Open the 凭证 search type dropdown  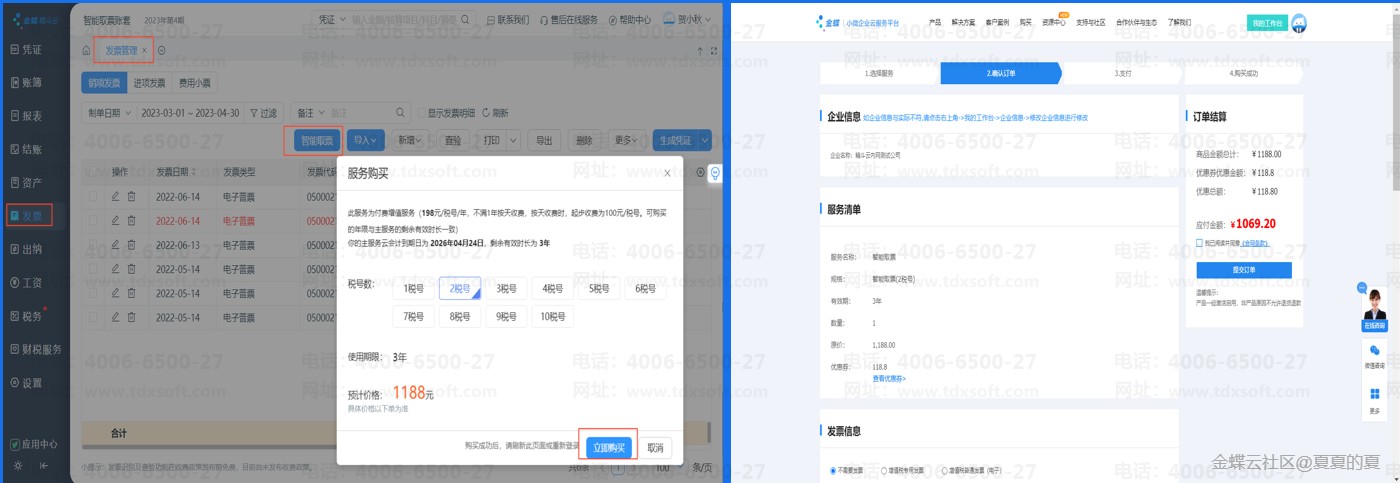click(327, 19)
